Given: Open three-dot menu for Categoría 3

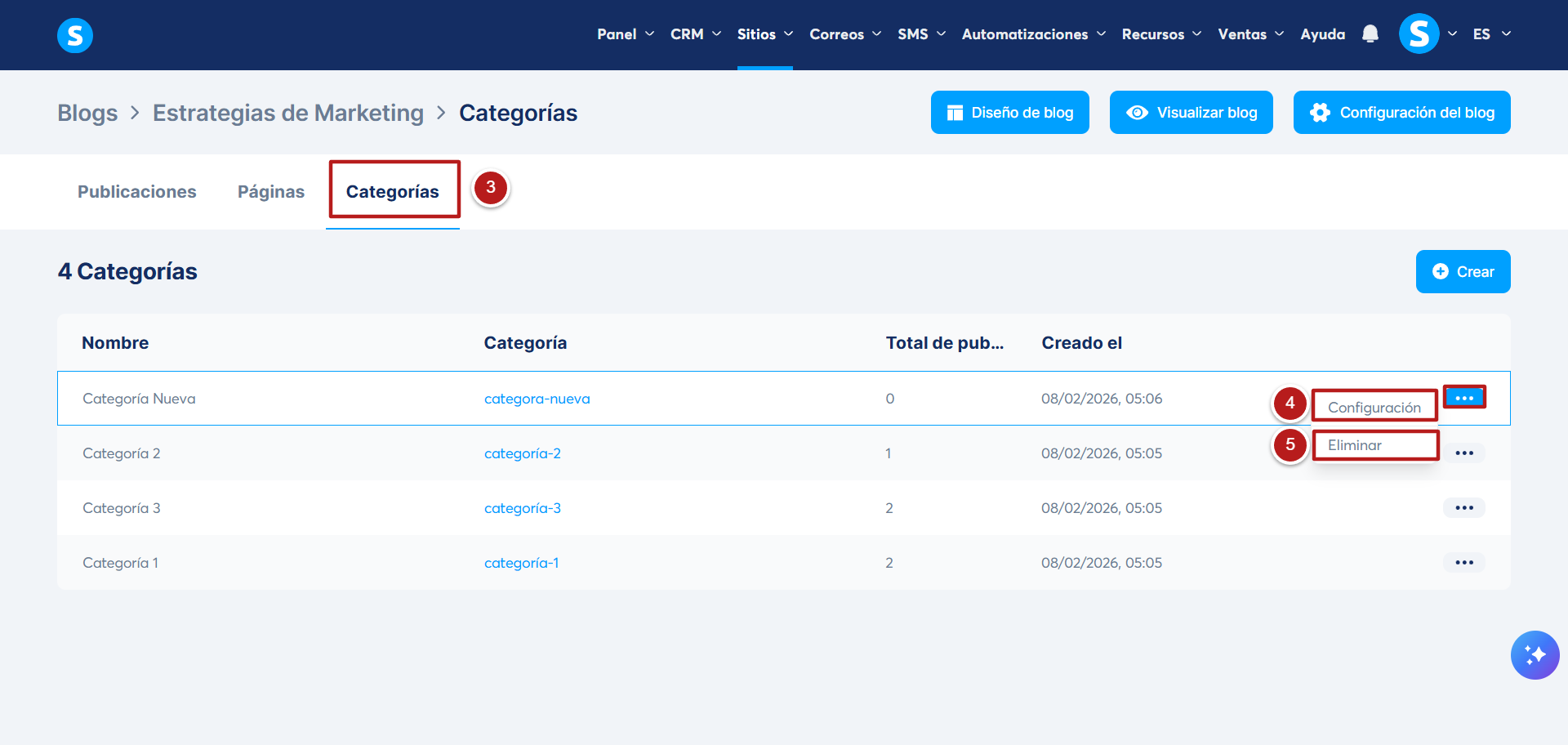Looking at the screenshot, I should point(1464,508).
